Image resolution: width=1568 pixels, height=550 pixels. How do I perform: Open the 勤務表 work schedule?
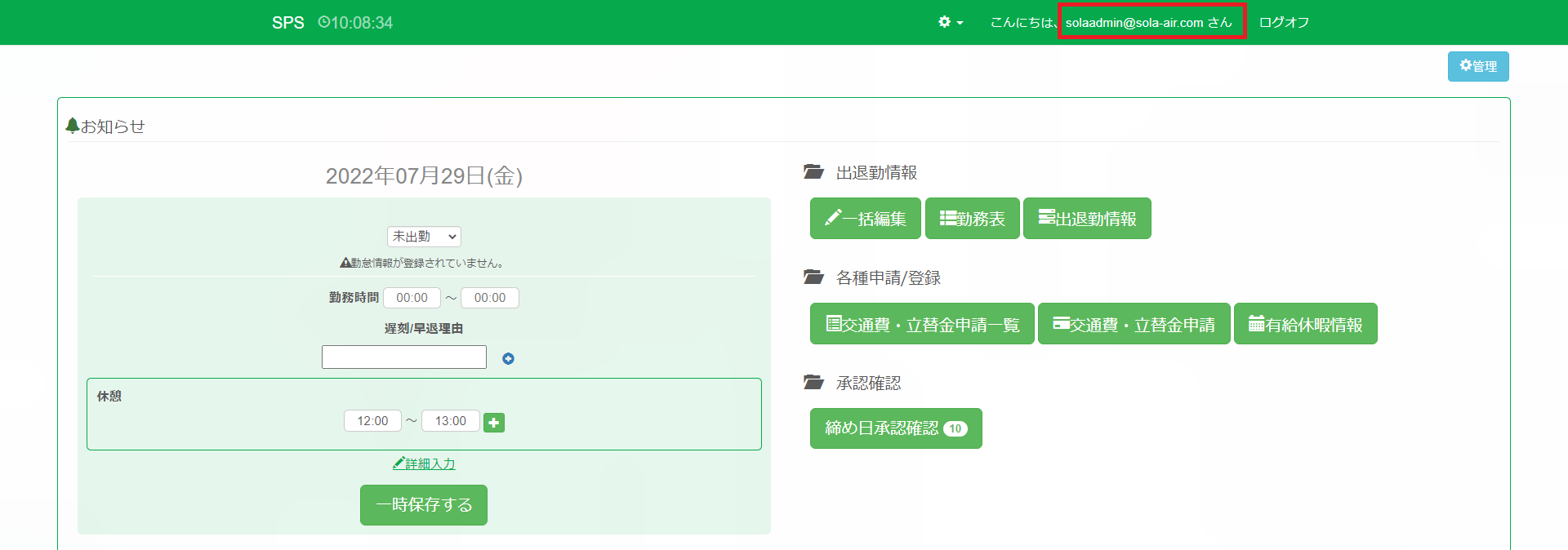pyautogui.click(x=972, y=219)
